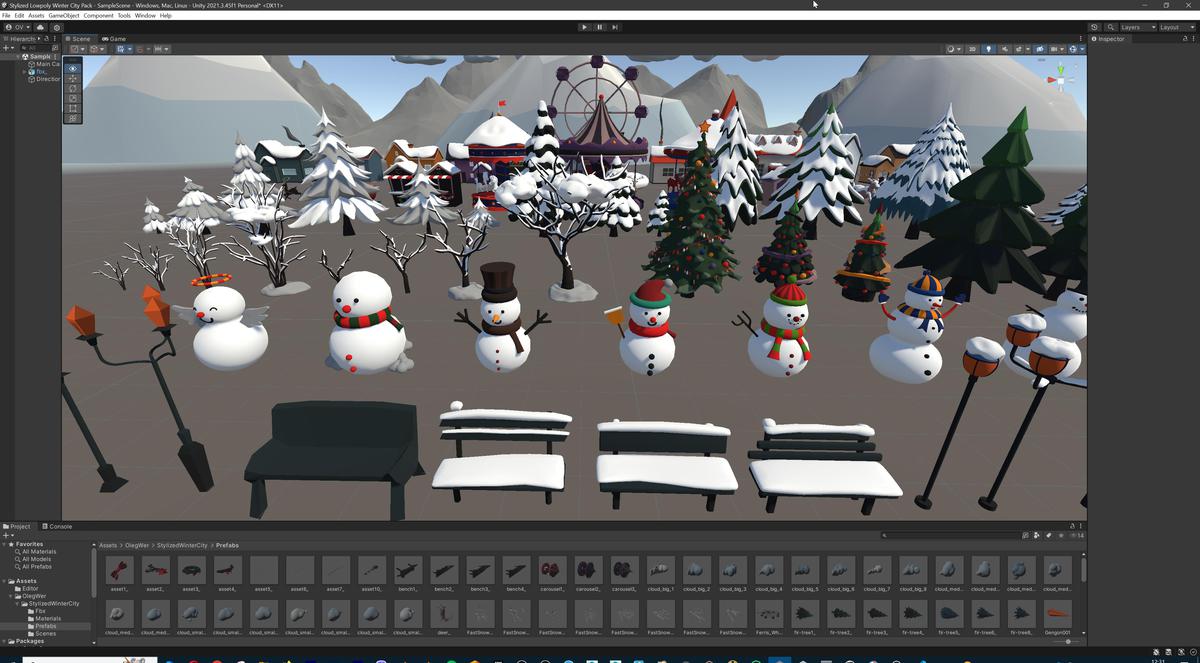Viewport: 1200px width, 663px height.
Task: Open the GameObject menu
Action: point(64,16)
